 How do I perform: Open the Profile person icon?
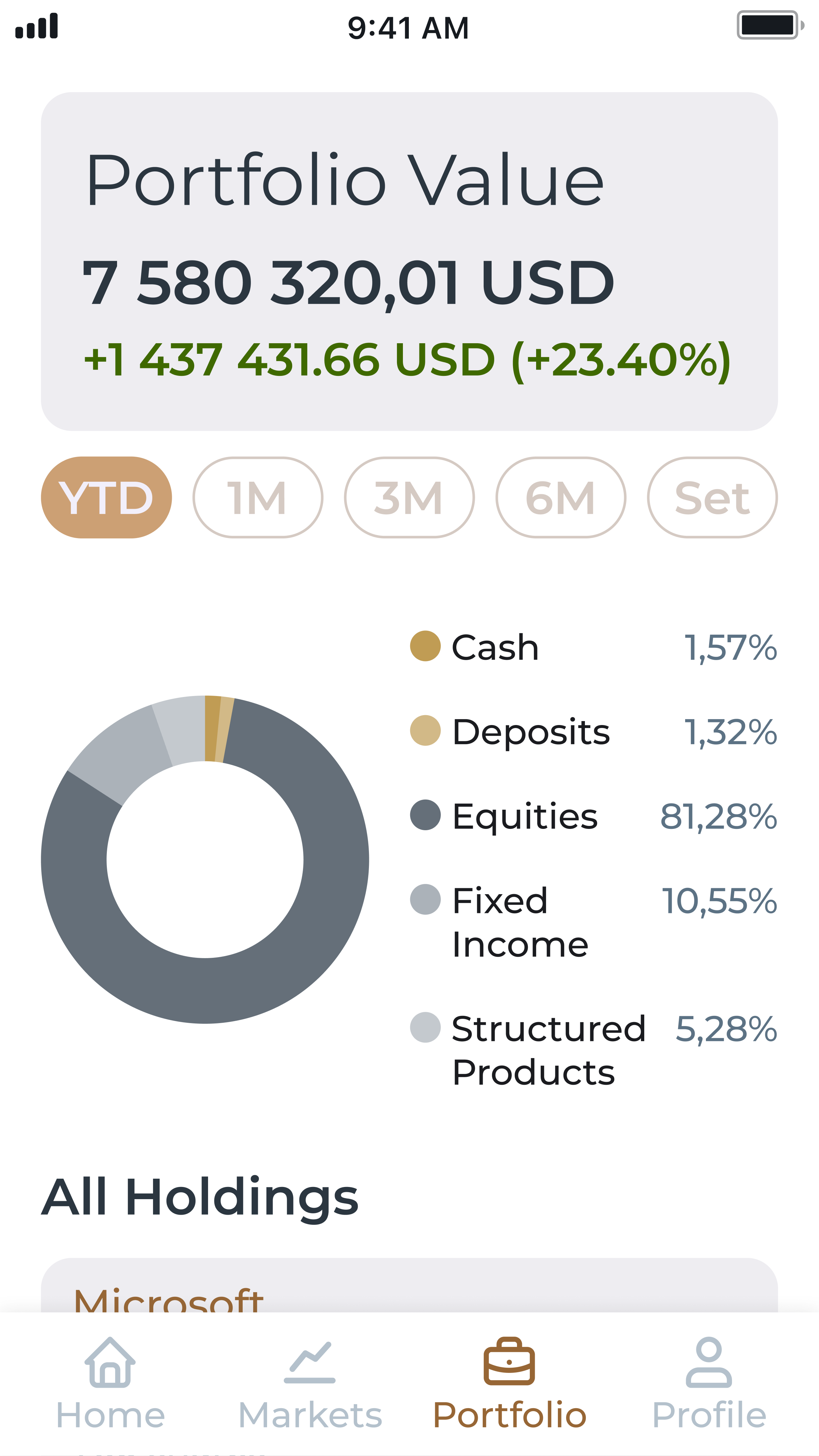click(x=709, y=1362)
